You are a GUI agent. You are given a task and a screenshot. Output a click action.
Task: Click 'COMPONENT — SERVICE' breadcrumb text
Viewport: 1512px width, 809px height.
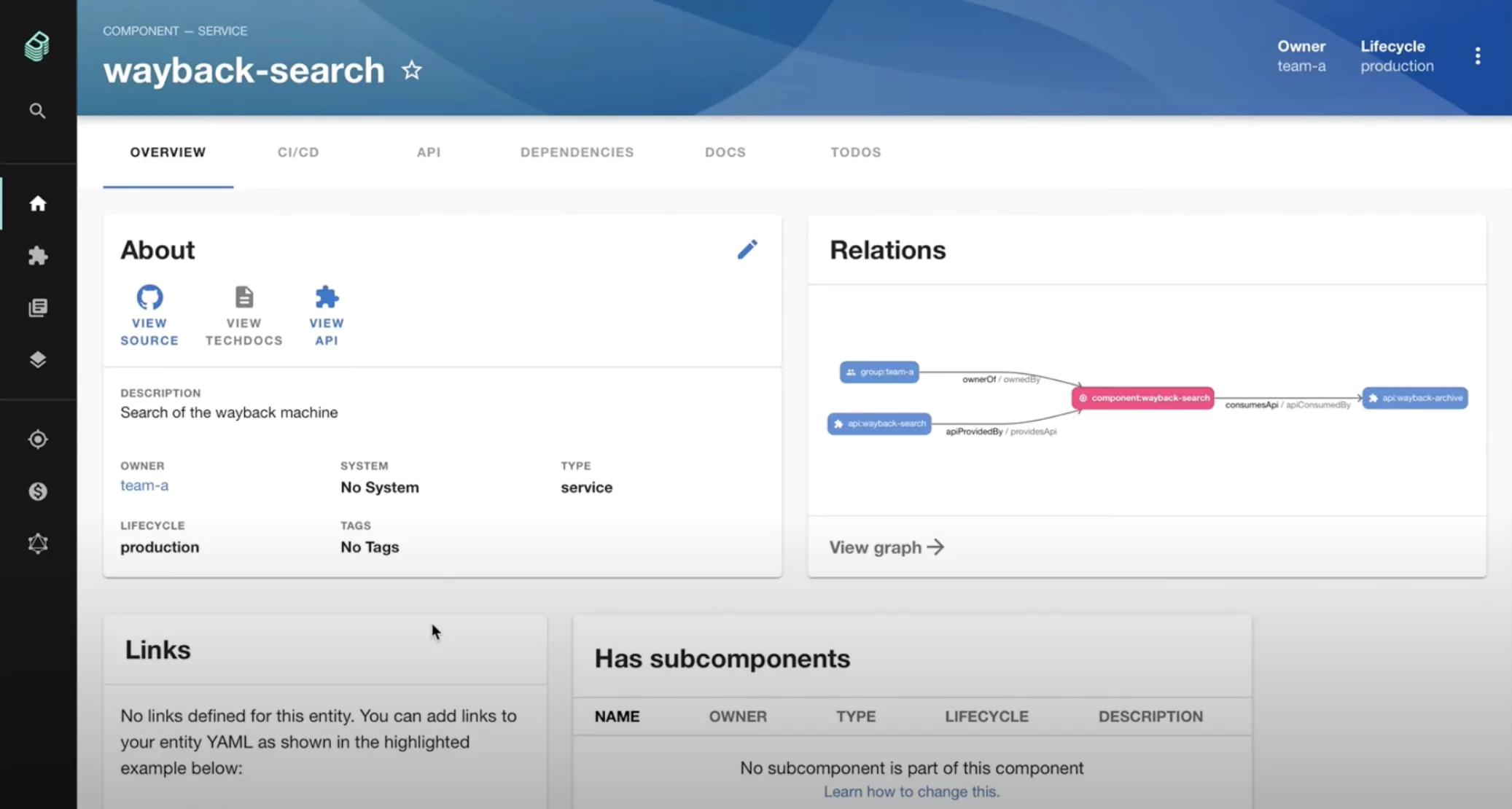(x=175, y=31)
